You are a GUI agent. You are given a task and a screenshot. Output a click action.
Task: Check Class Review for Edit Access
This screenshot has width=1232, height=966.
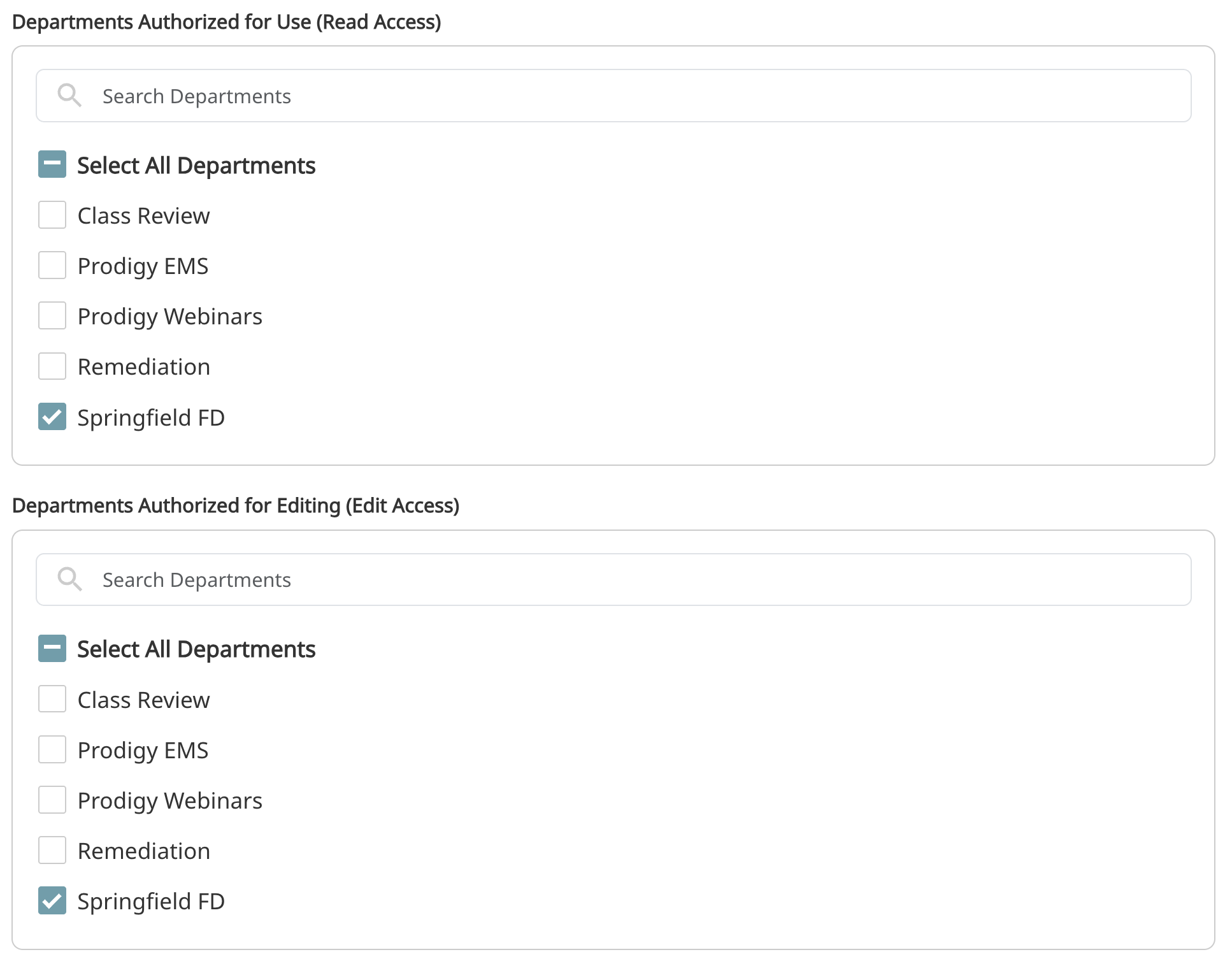point(52,699)
